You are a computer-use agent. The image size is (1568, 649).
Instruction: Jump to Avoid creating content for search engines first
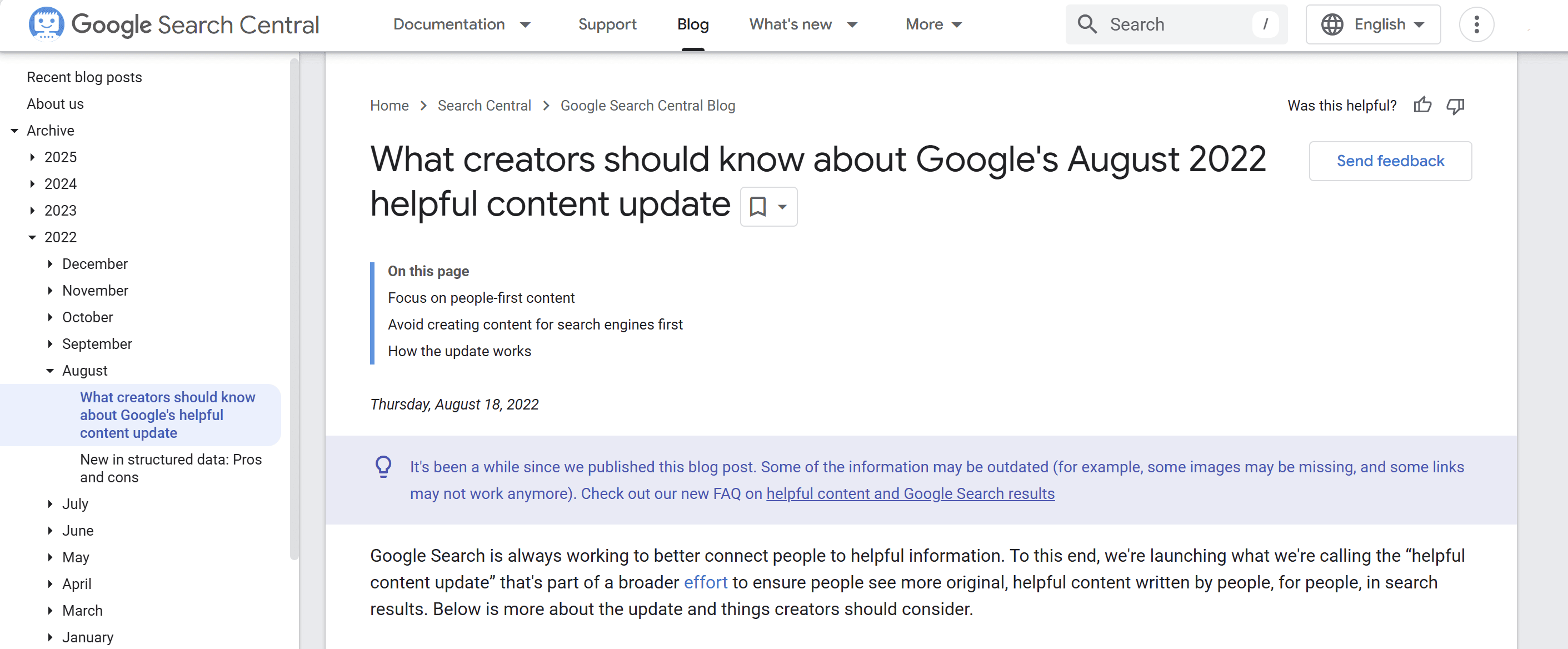535,324
